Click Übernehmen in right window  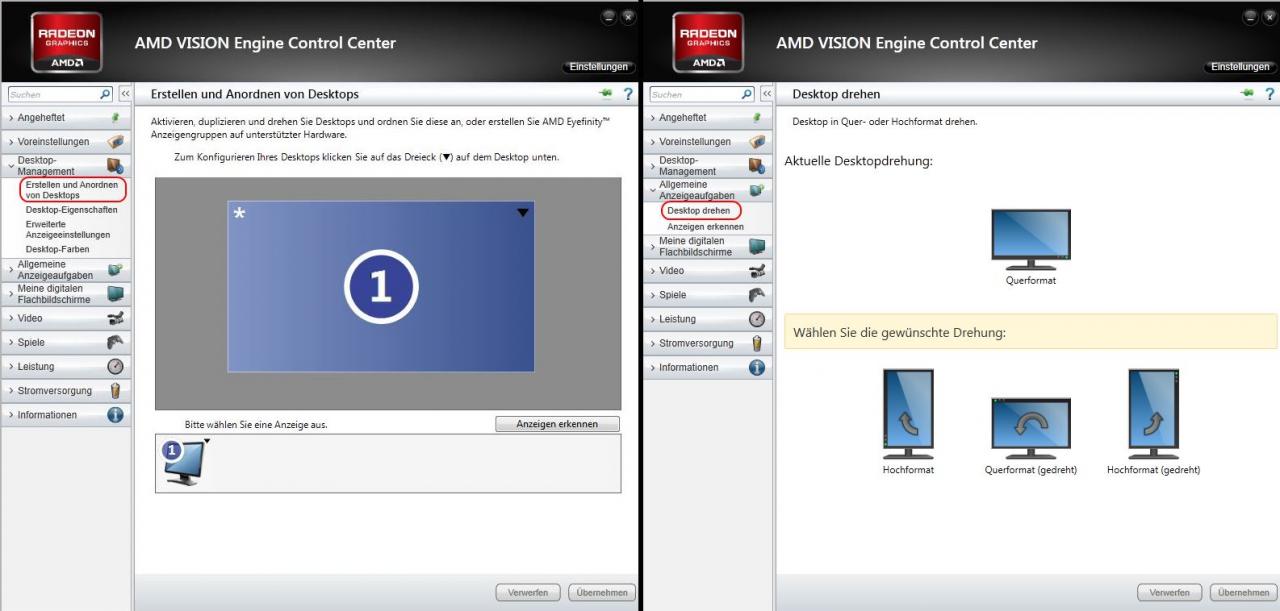click(1244, 592)
